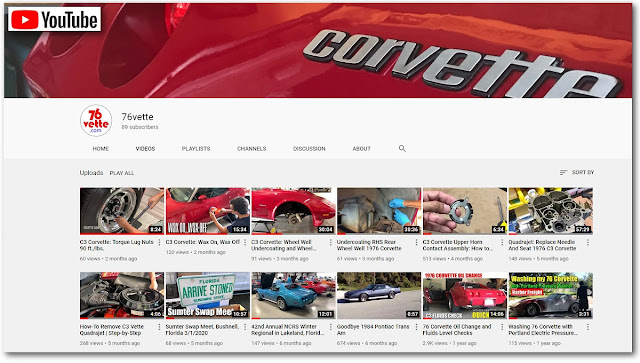Open options menu for Goodbye 1984 Pontiac Trans Am
Viewport: 640px width, 363px height.
416,327
